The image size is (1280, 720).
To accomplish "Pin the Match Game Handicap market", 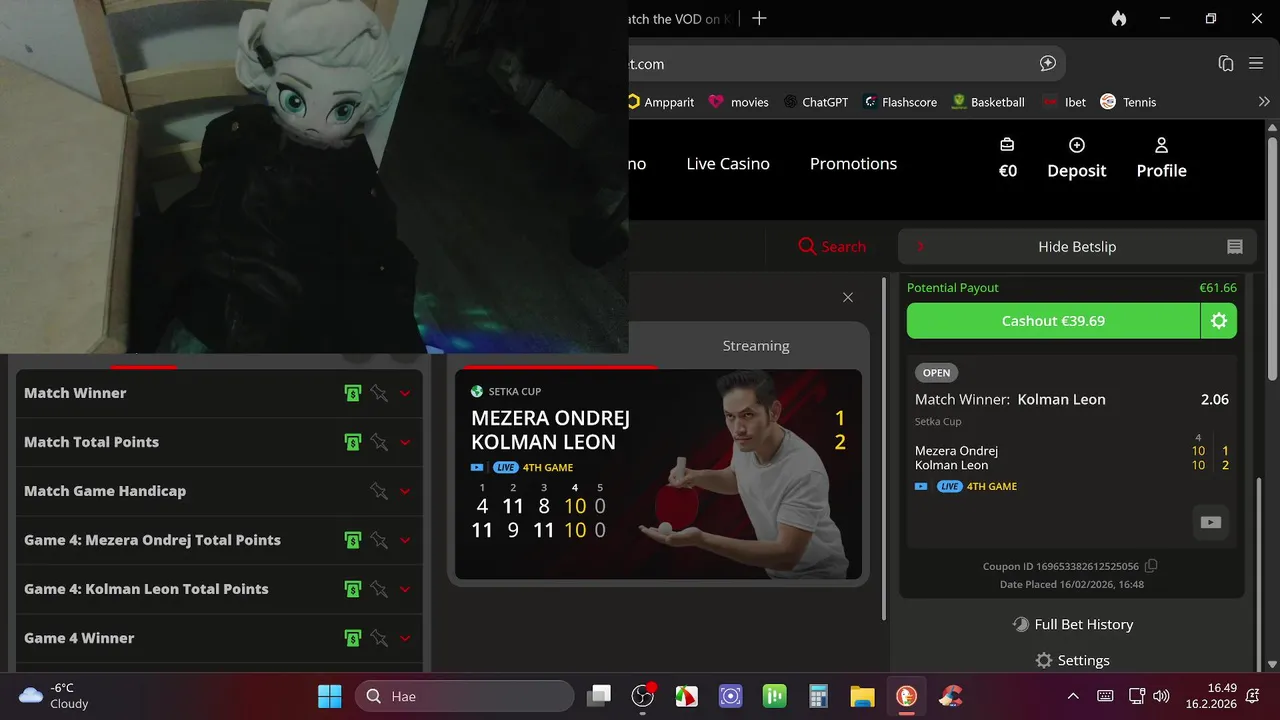I will tap(379, 491).
